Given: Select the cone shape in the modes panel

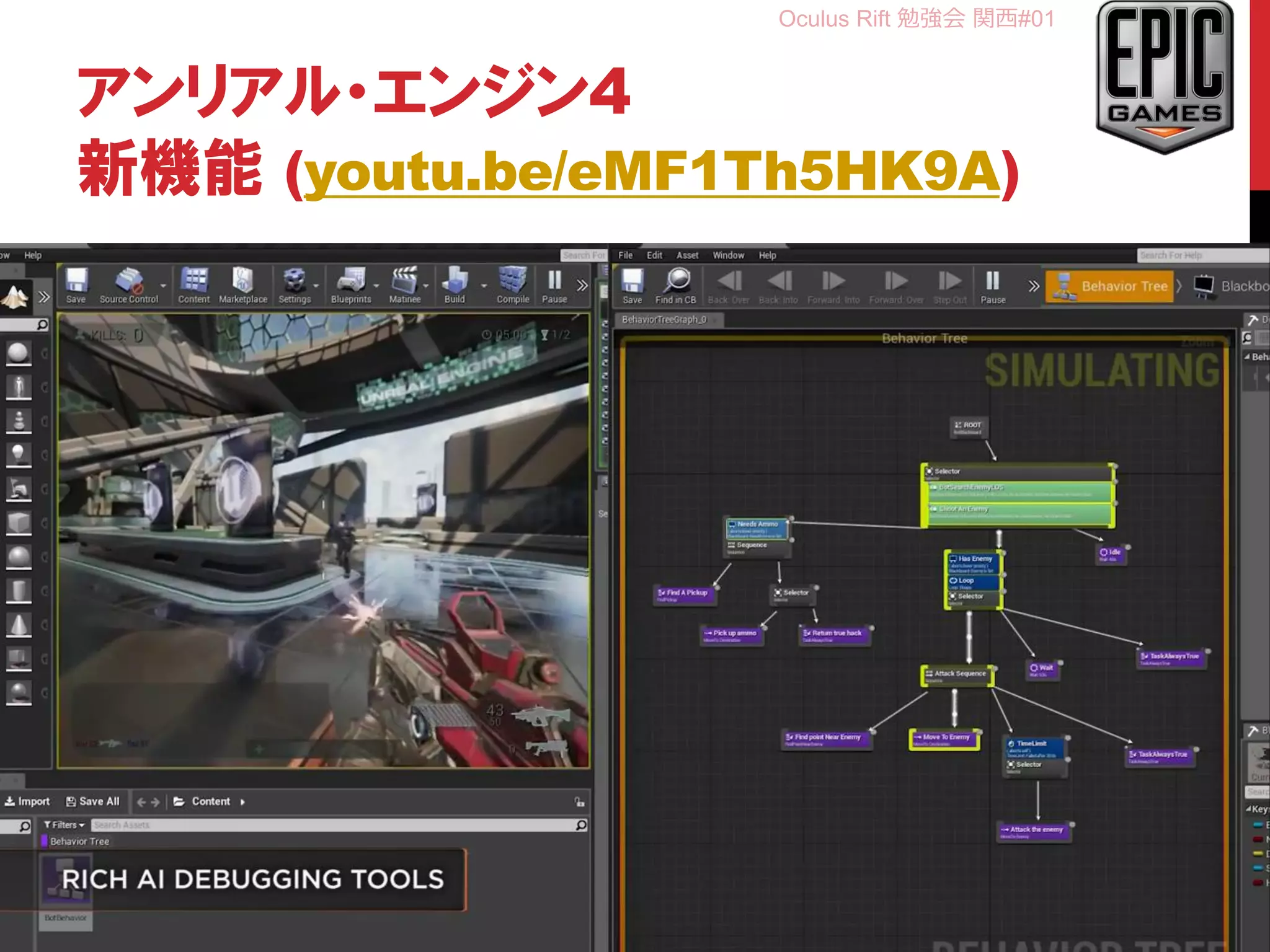Looking at the screenshot, I should [x=18, y=625].
